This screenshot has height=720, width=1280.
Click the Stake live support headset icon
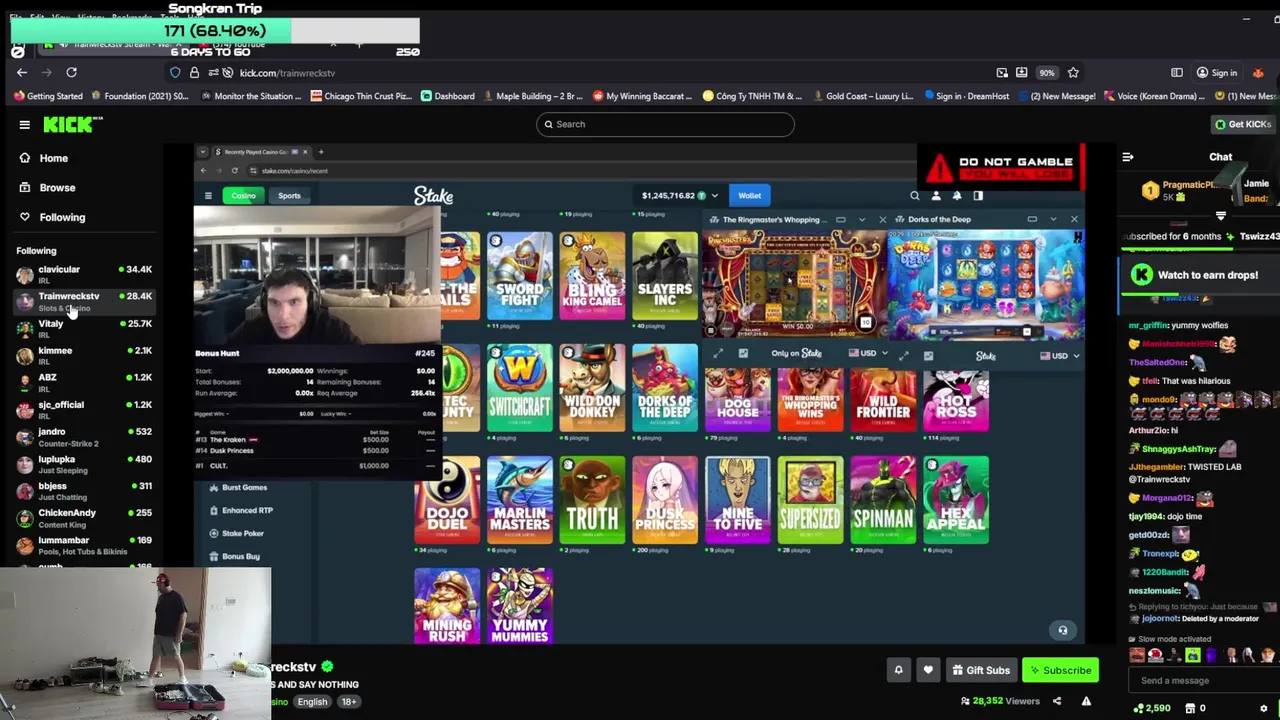tap(1063, 630)
